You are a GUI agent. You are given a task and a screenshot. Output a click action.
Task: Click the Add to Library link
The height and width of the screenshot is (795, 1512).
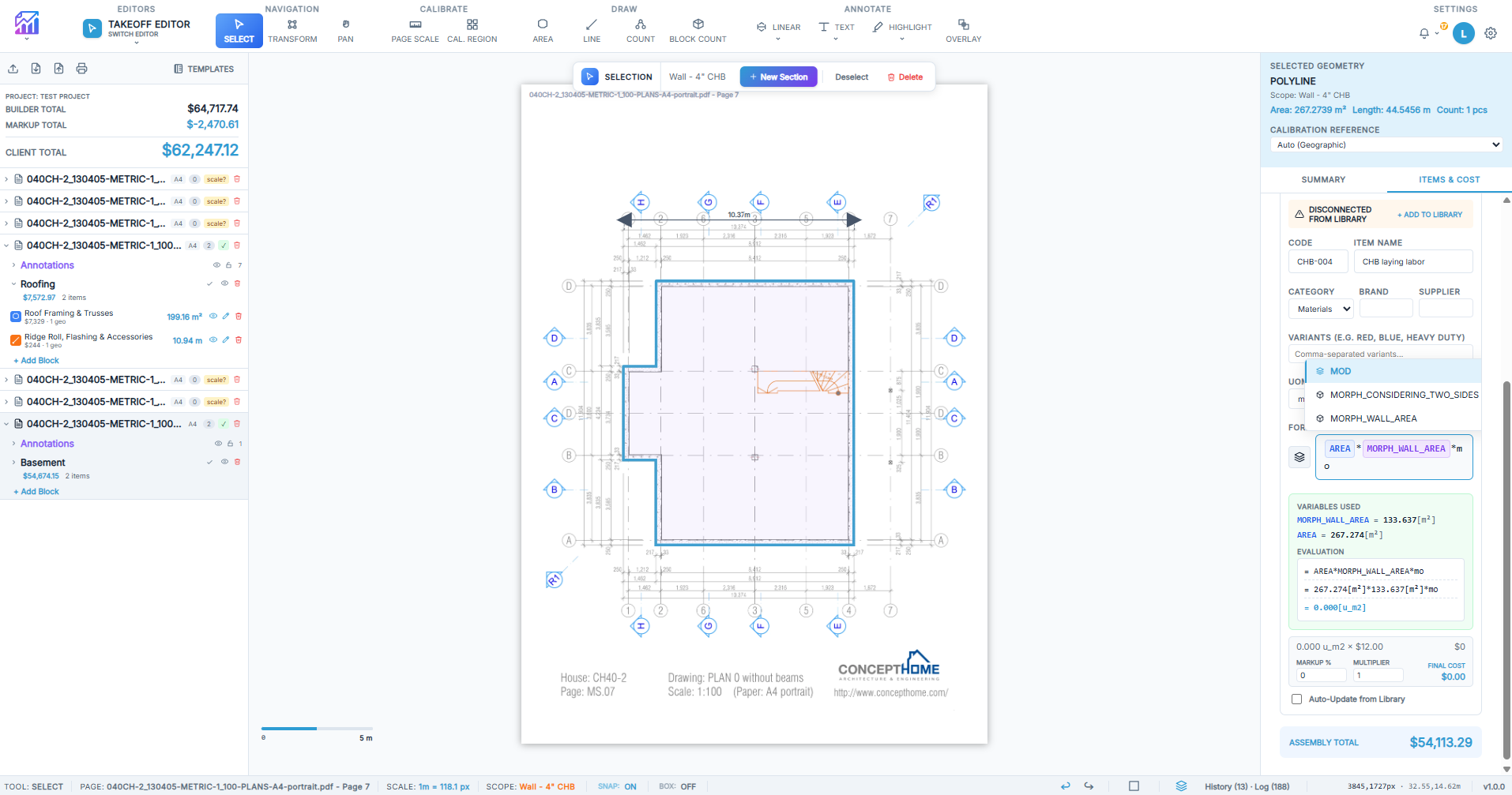click(1429, 215)
